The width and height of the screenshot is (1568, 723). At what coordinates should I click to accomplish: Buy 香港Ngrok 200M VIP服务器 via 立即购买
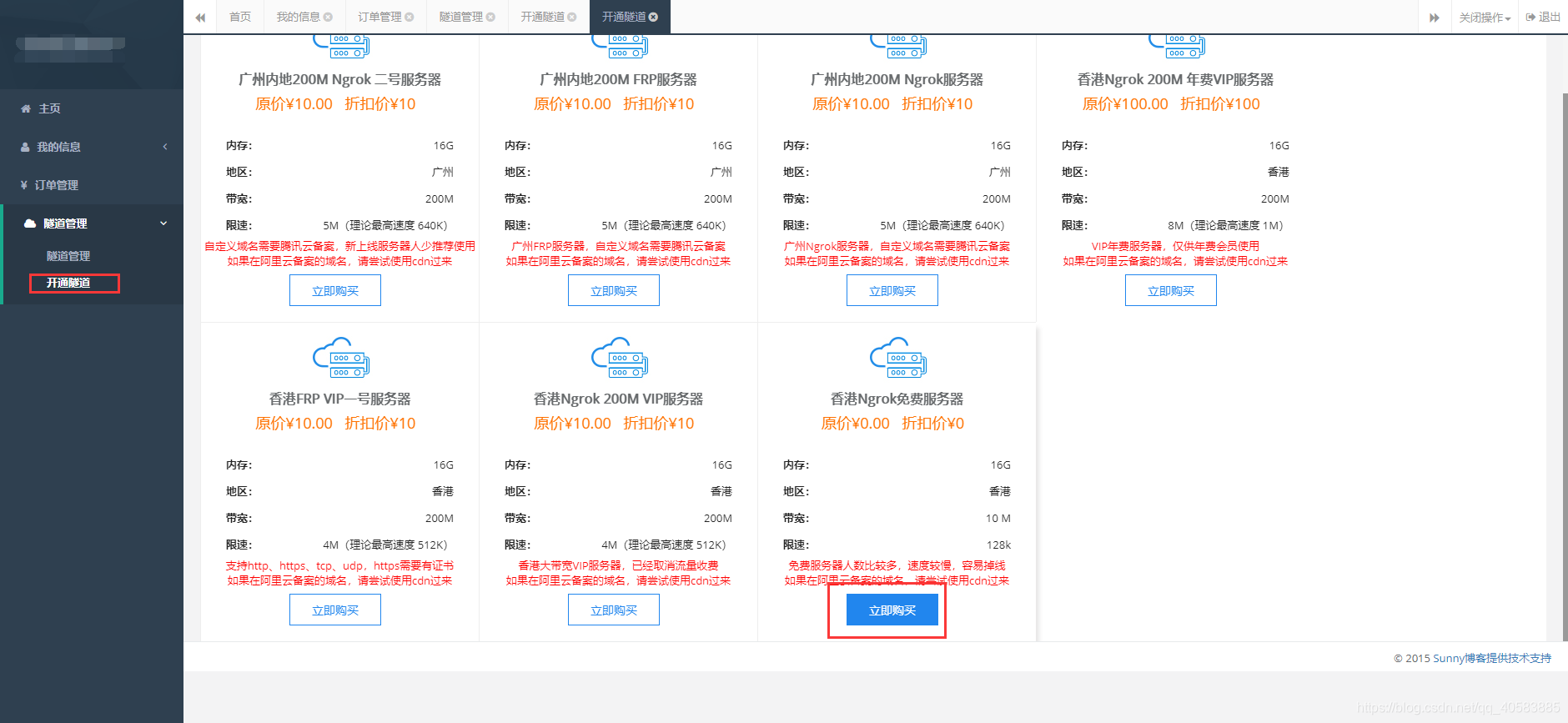tap(614, 610)
